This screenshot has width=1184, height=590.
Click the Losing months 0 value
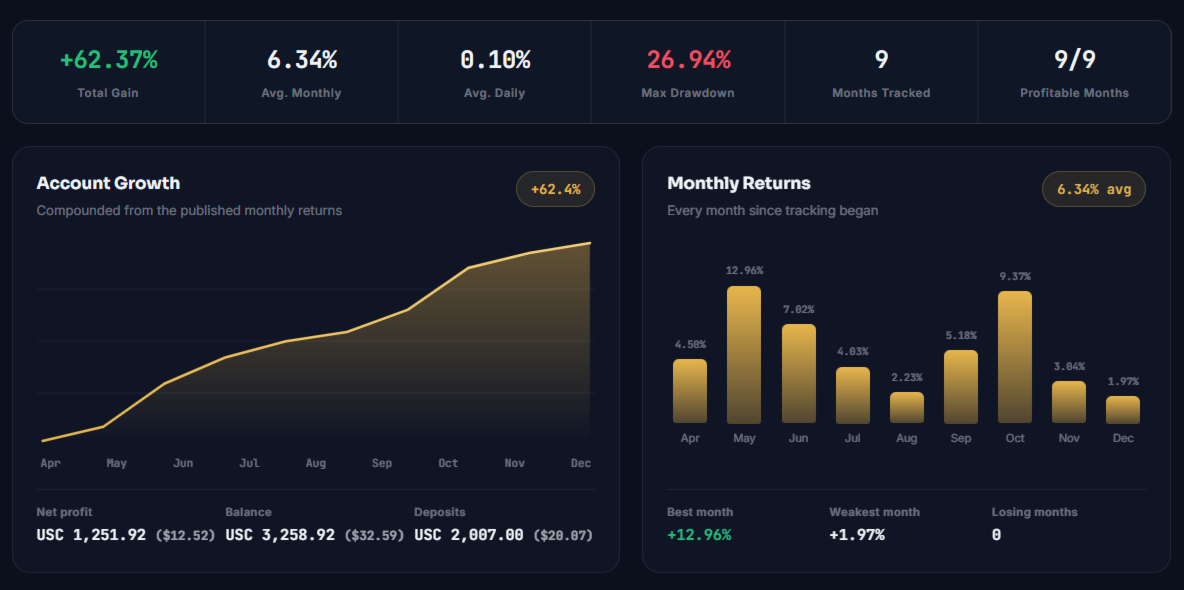(996, 535)
